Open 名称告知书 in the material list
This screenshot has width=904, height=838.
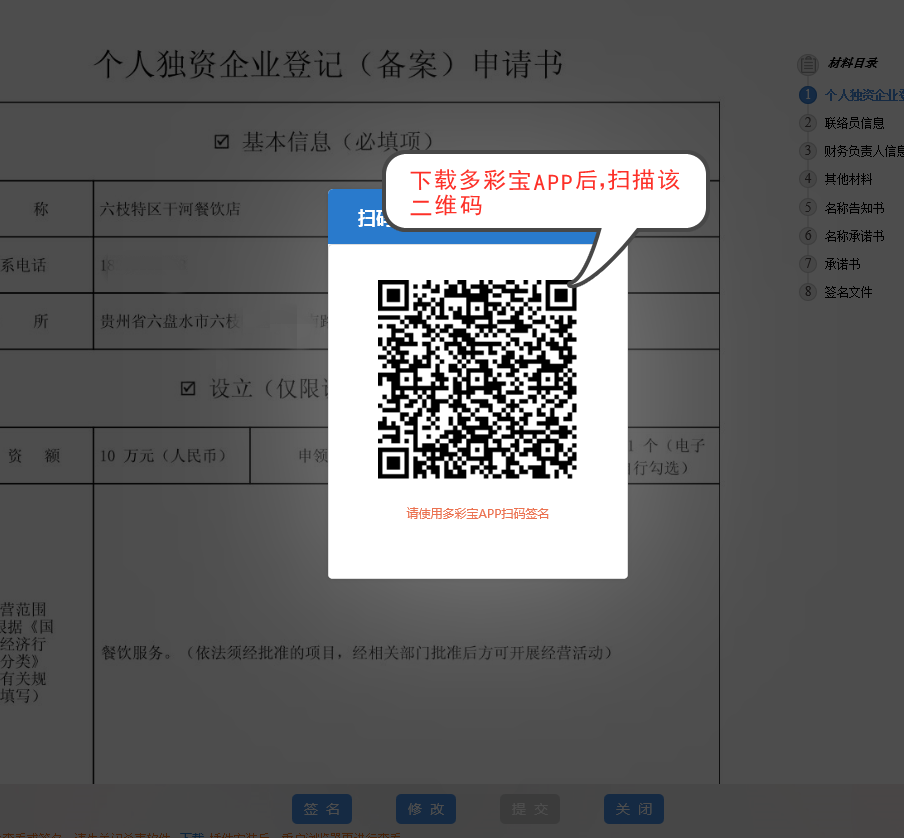854,207
